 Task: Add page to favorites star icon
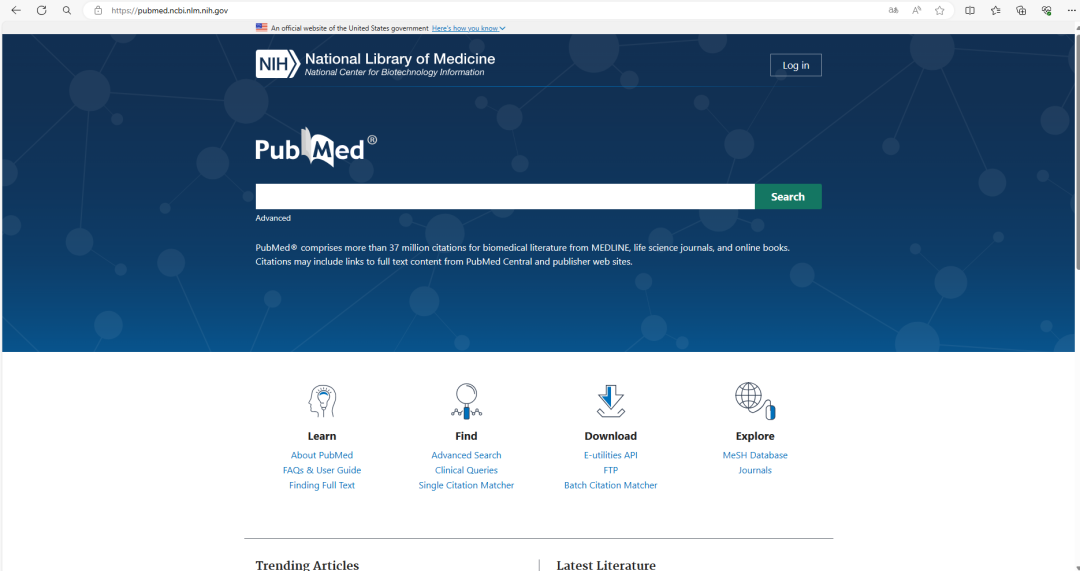pyautogui.click(x=939, y=10)
